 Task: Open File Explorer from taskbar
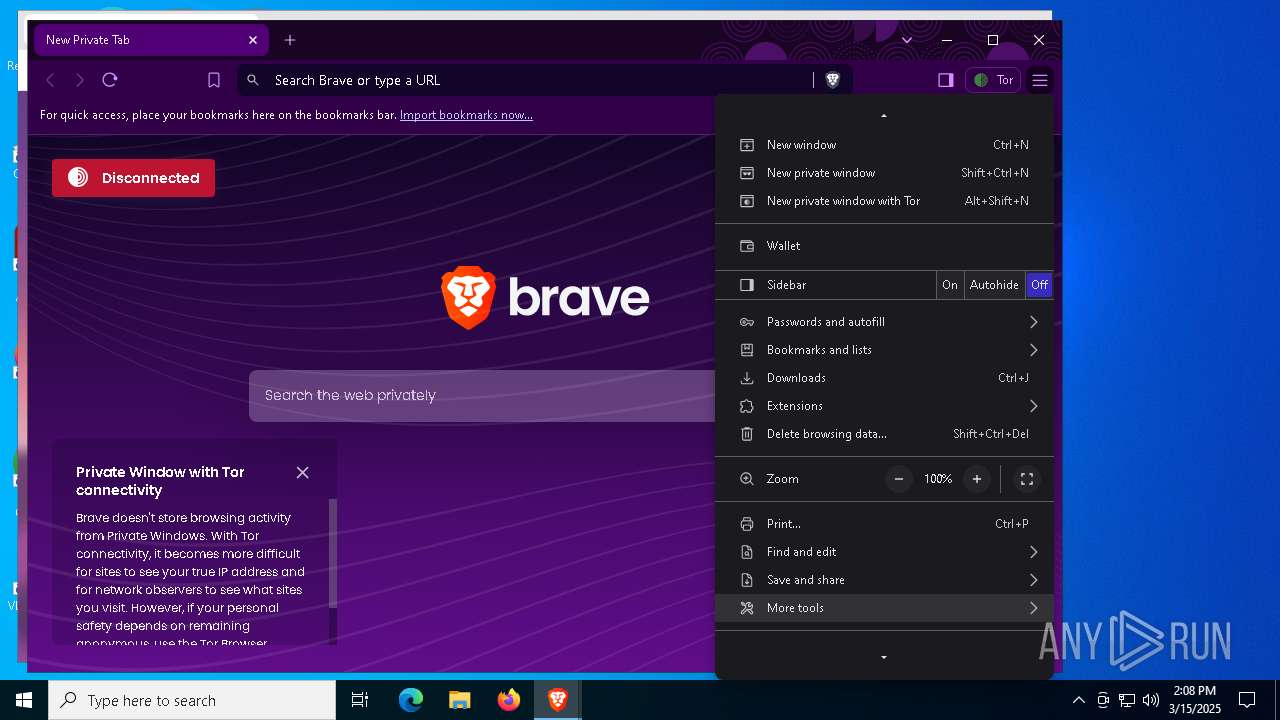tap(460, 700)
